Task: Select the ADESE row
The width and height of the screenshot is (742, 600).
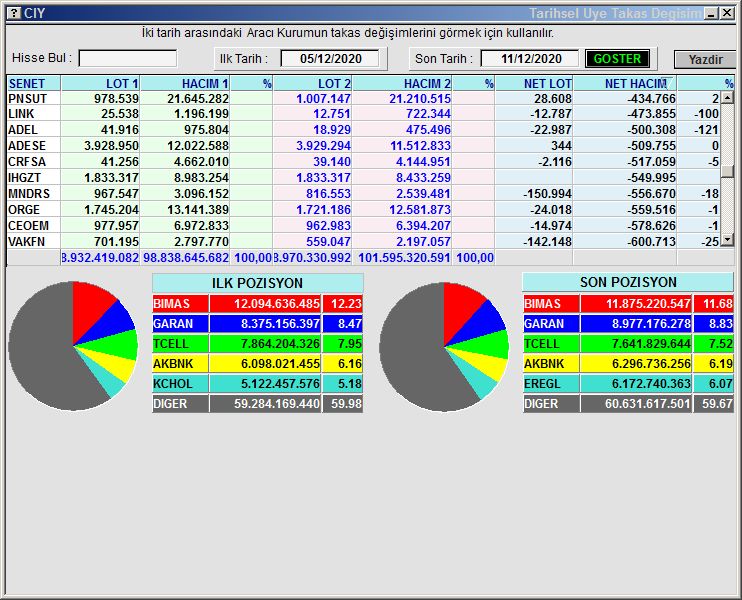Action: click(364, 146)
